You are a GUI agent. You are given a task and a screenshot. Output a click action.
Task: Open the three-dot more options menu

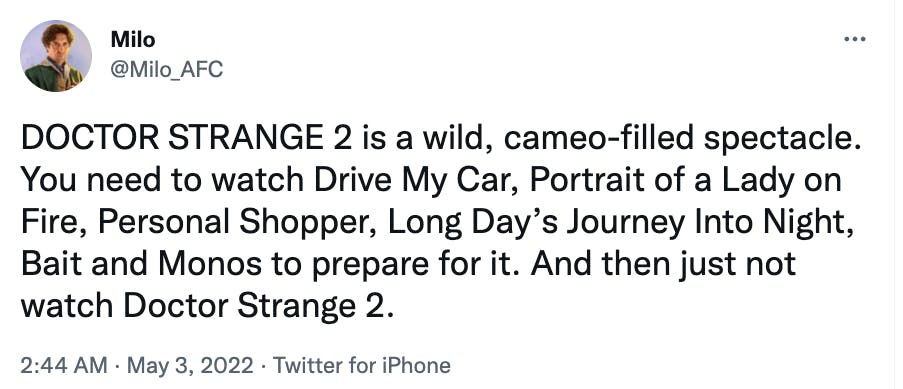[855, 39]
